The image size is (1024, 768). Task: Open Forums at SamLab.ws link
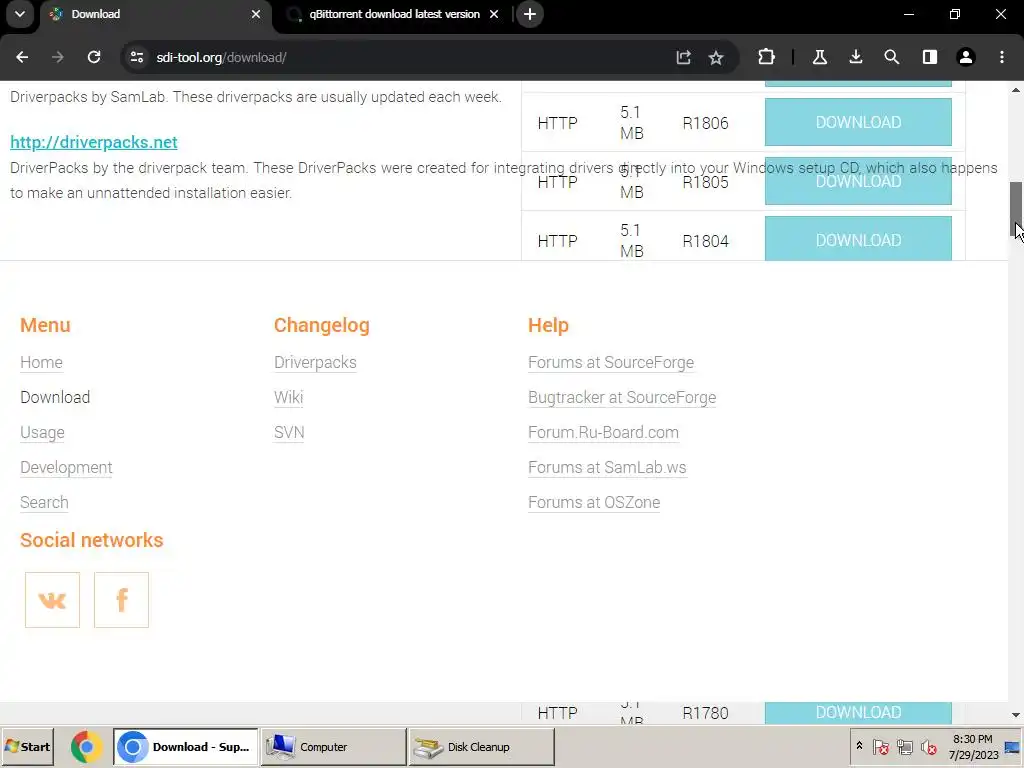pyautogui.click(x=607, y=468)
